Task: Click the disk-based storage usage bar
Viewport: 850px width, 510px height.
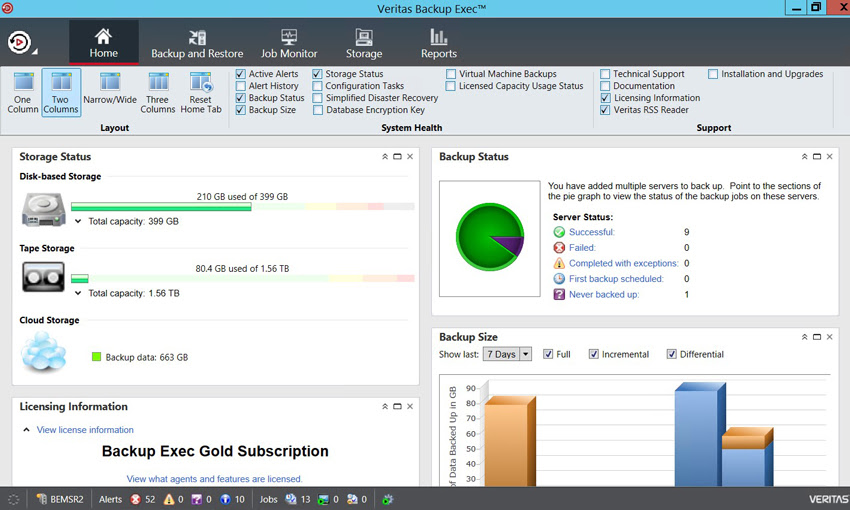Action: (x=242, y=208)
